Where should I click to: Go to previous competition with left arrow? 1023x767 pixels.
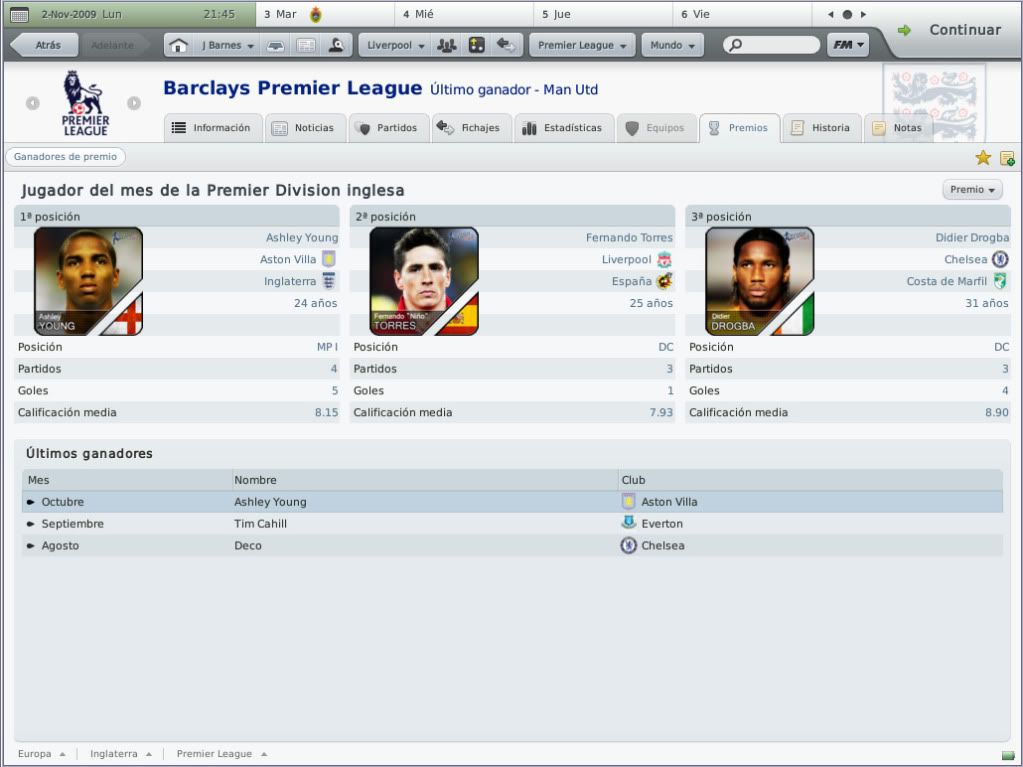point(33,103)
